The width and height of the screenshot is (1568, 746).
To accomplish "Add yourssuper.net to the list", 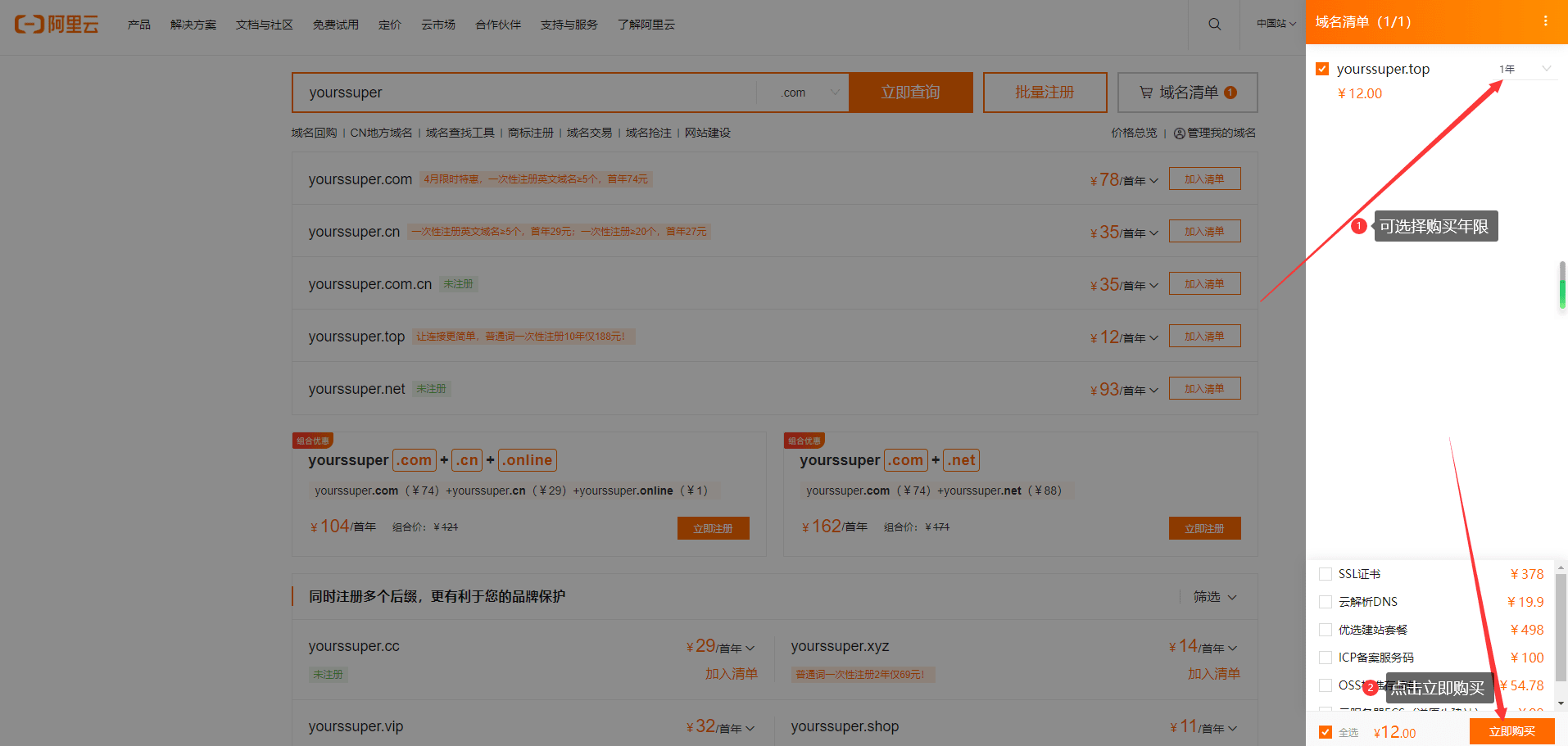I will coord(1204,389).
